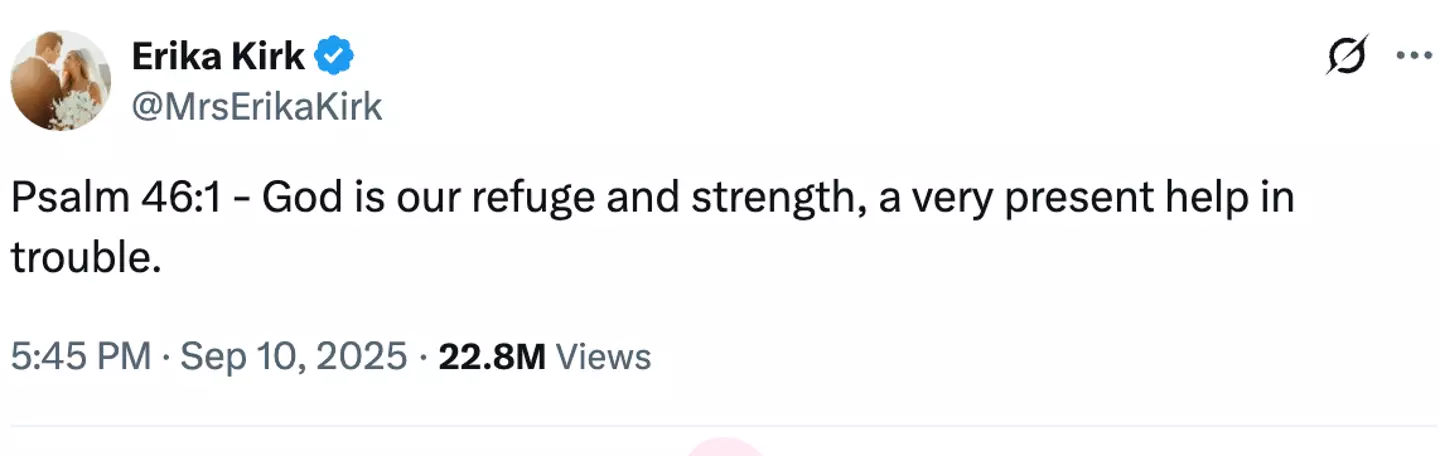1440x456 pixels.
Task: Open the Grok slashed-circle icon
Action: click(1346, 58)
